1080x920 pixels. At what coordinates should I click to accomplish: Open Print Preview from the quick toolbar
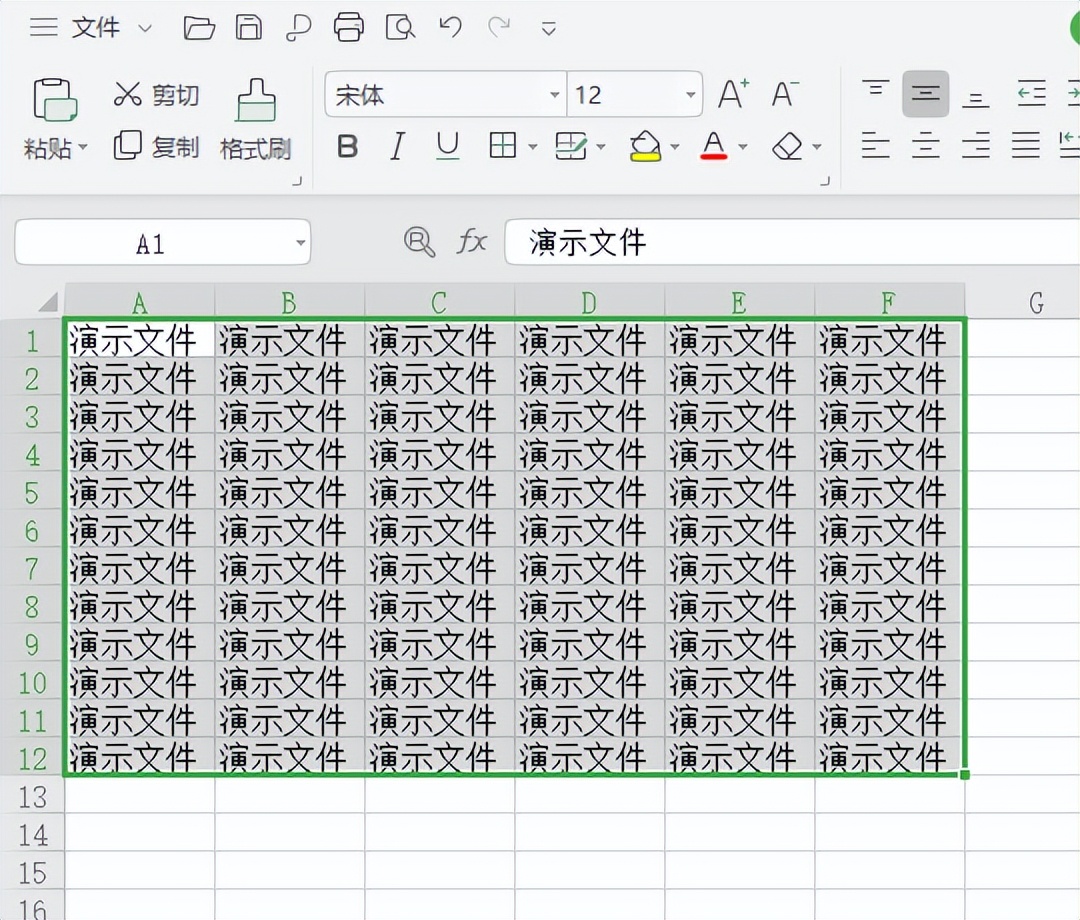400,27
